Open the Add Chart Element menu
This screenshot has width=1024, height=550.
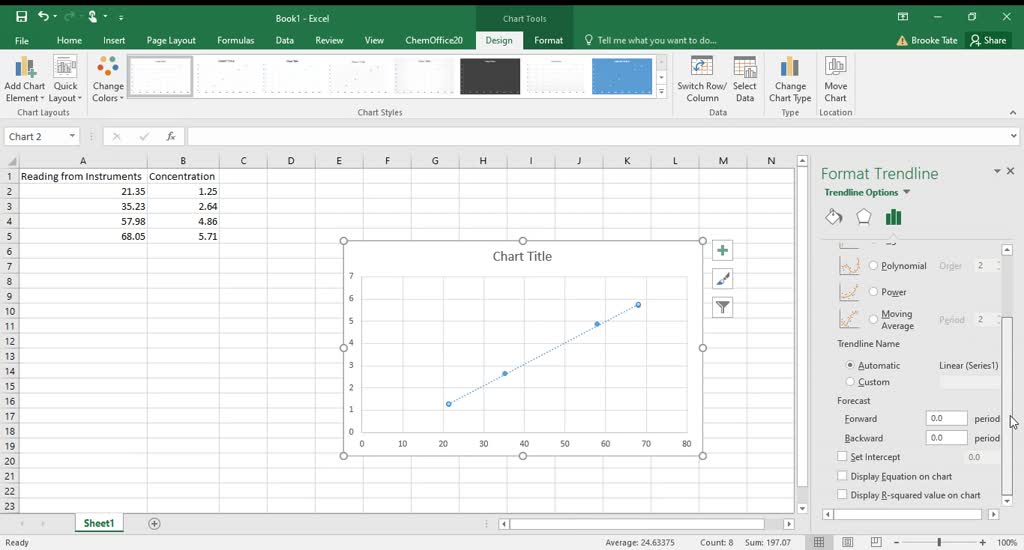pyautogui.click(x=24, y=80)
